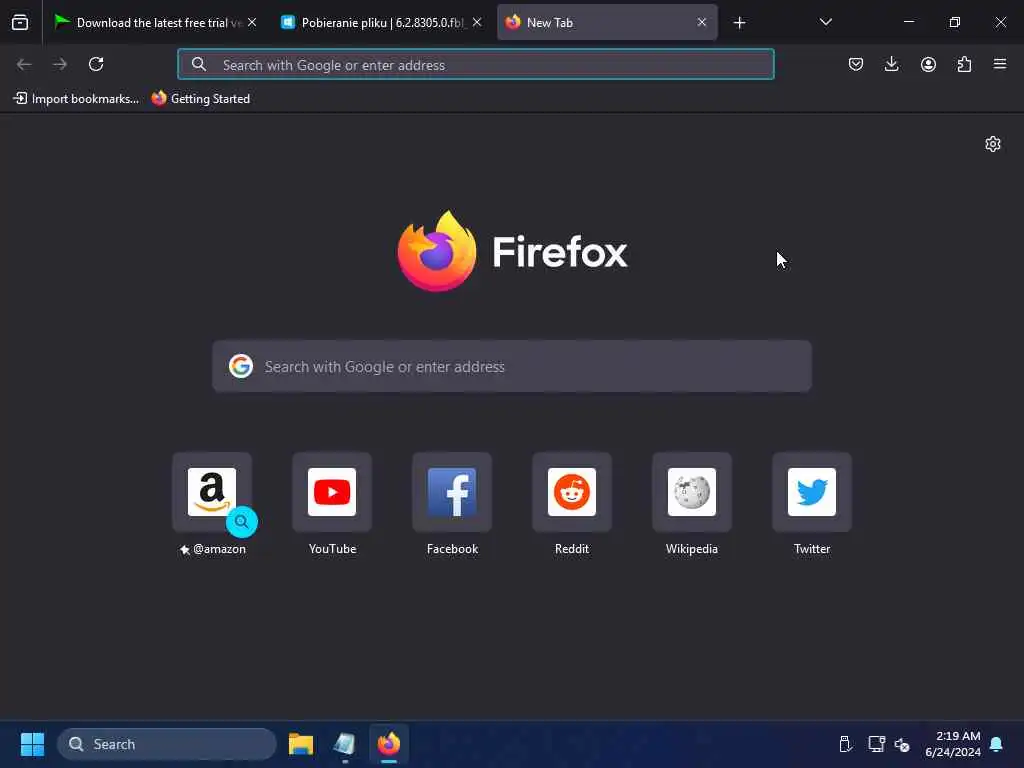Click the USB safely remove tray icon

coord(845,744)
